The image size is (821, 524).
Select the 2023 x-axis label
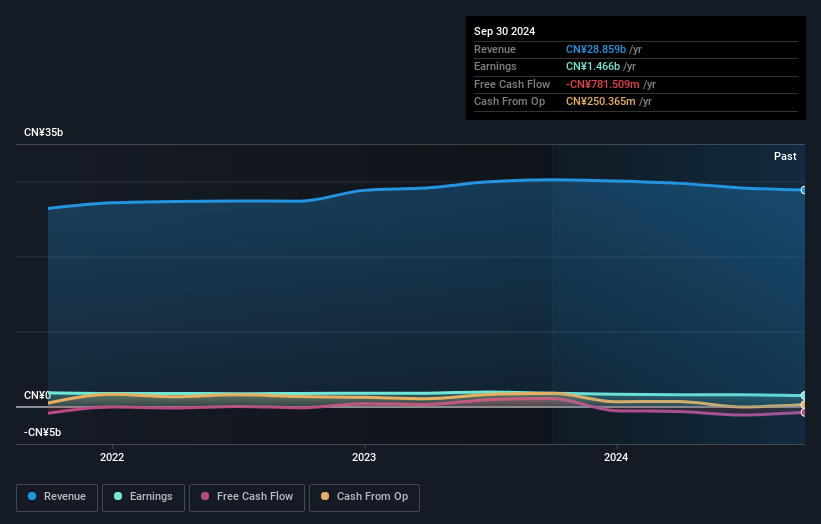coord(364,457)
